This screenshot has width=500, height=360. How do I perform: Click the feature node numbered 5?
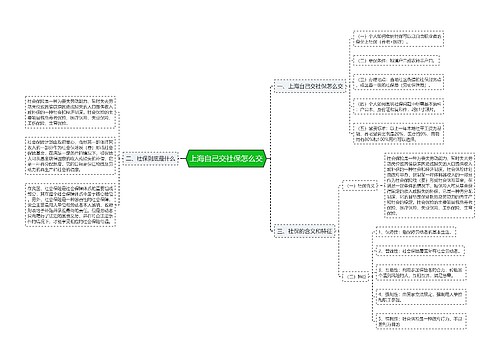(x=421, y=321)
